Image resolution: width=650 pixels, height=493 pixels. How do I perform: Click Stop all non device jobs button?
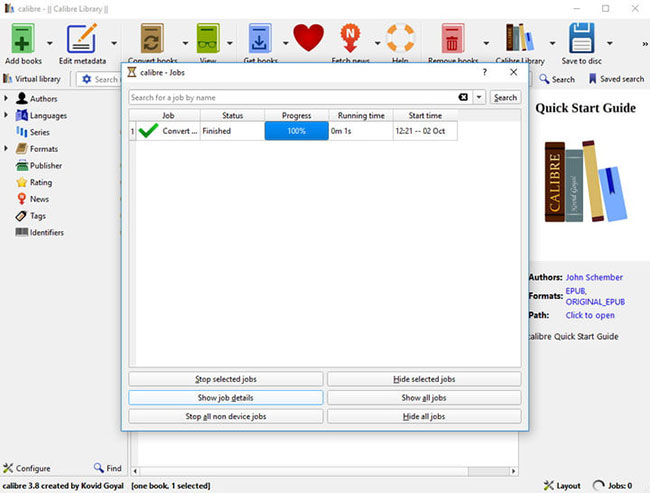point(226,416)
